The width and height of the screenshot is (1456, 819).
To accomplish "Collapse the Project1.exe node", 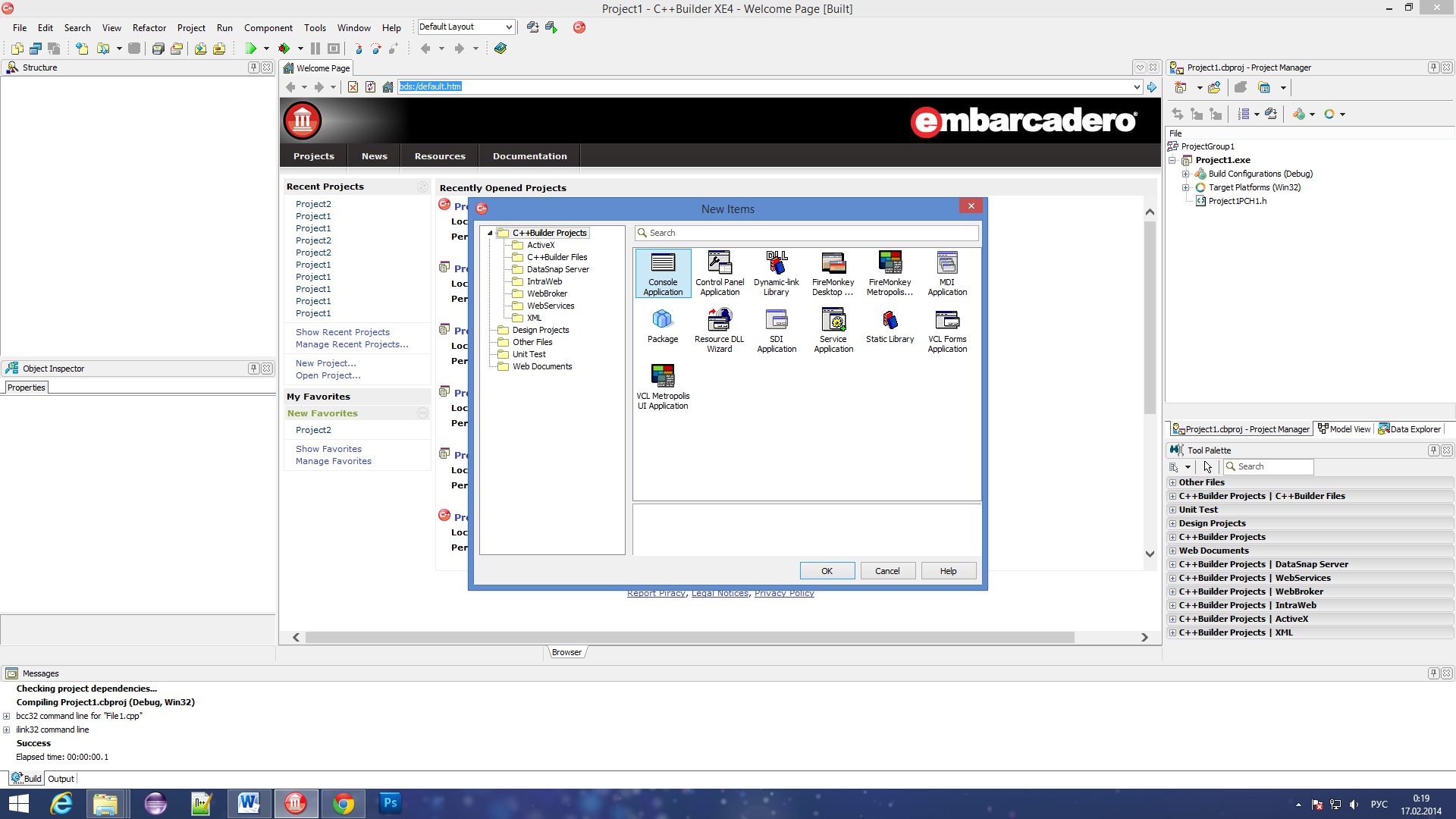I will [1172, 161].
